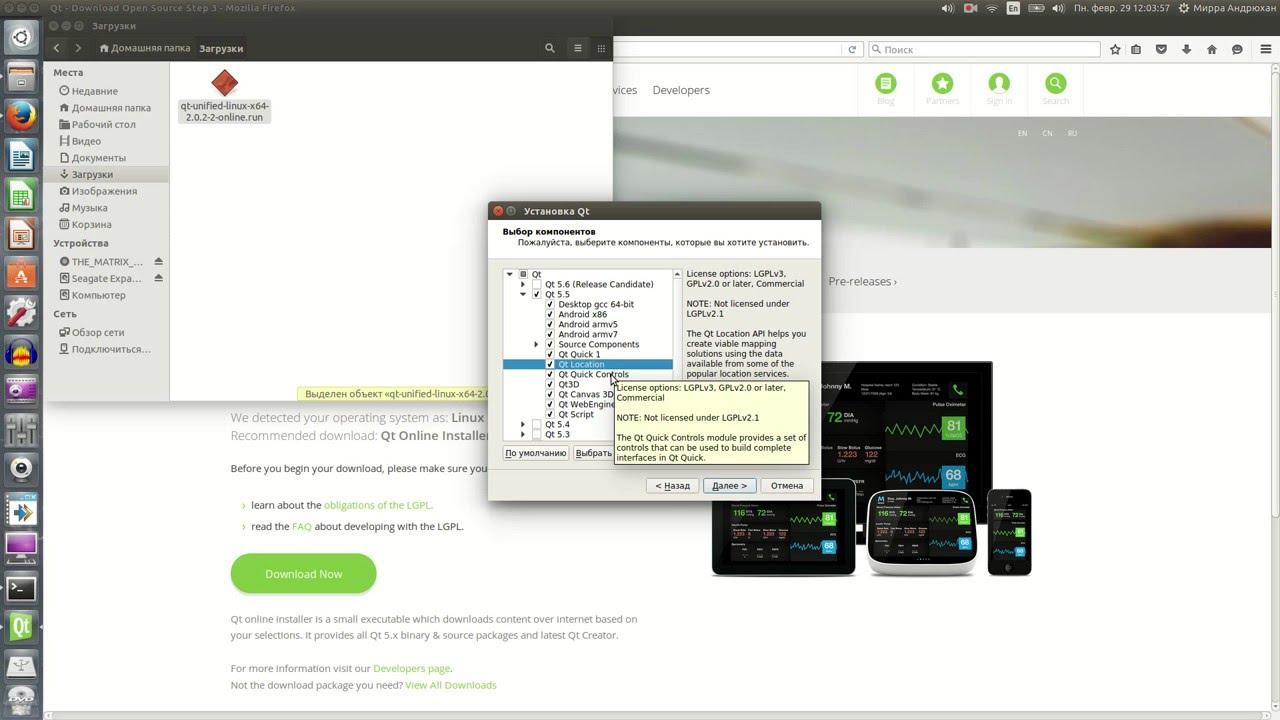Uncheck Qt3D component checkbox
Image resolution: width=1280 pixels, height=720 pixels.
550,384
